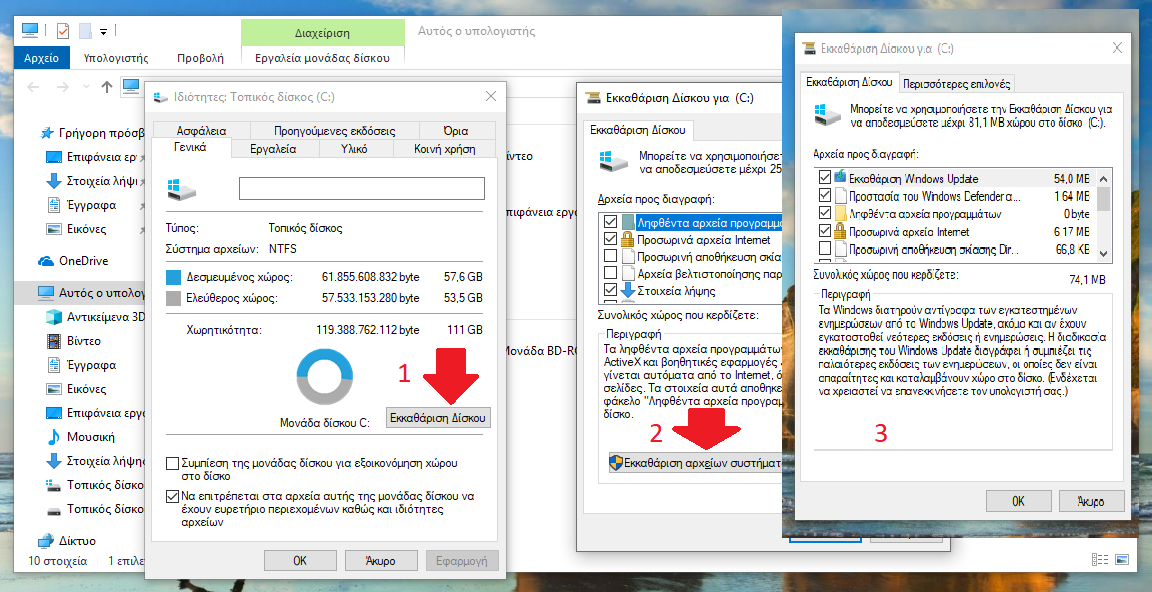
Task: Check the 66,8 KB Προσωρινή αποθήκευση σκίασης checkbox
Action: (824, 249)
